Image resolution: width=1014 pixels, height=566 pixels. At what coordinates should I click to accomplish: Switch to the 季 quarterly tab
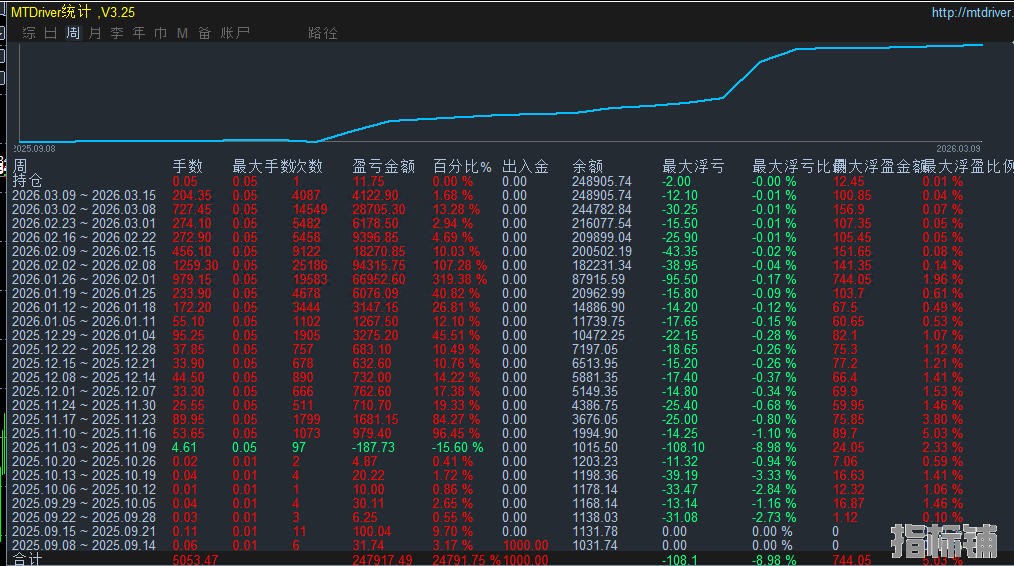tap(117, 33)
